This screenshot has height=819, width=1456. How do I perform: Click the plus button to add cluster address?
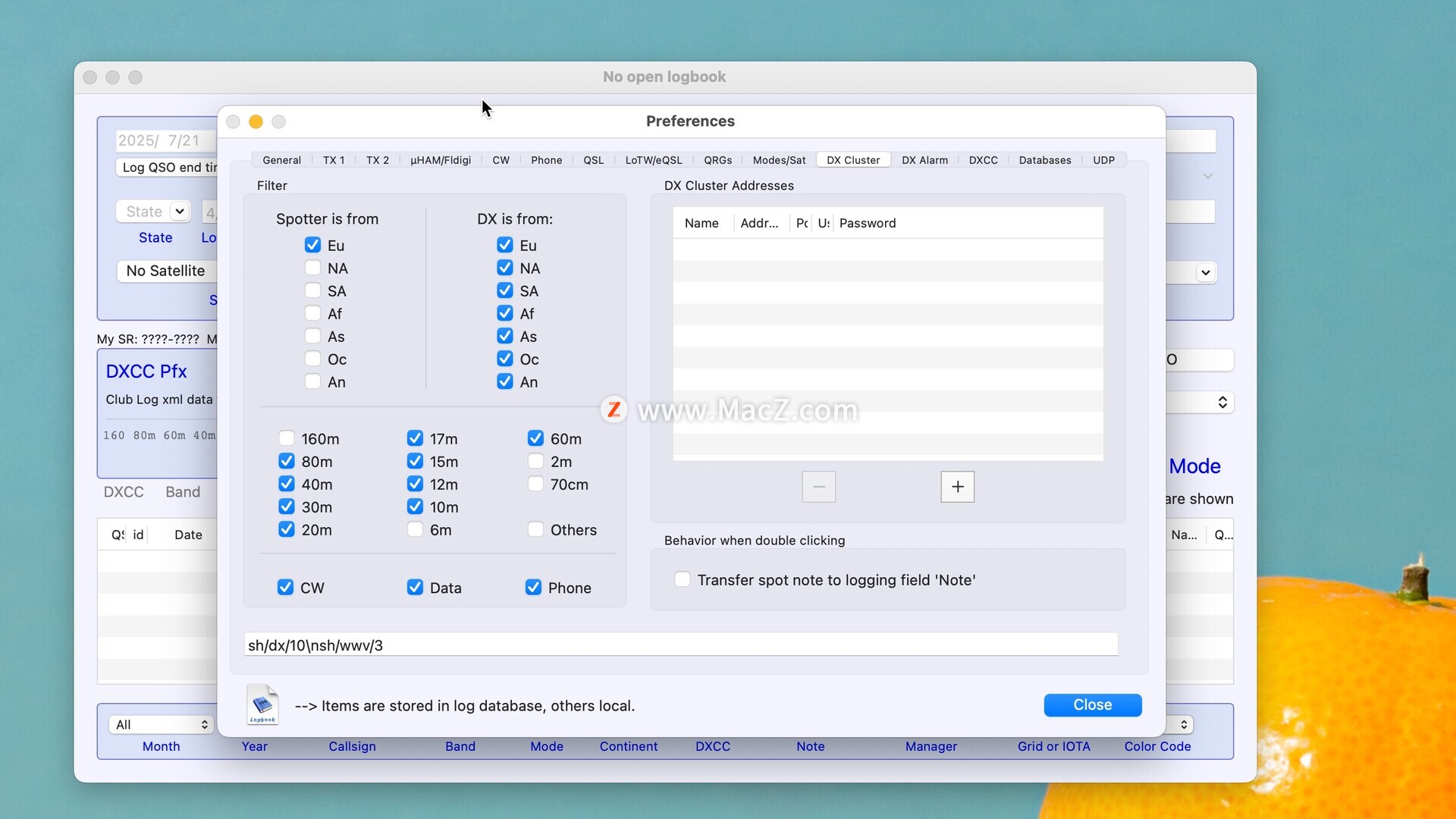(x=957, y=487)
